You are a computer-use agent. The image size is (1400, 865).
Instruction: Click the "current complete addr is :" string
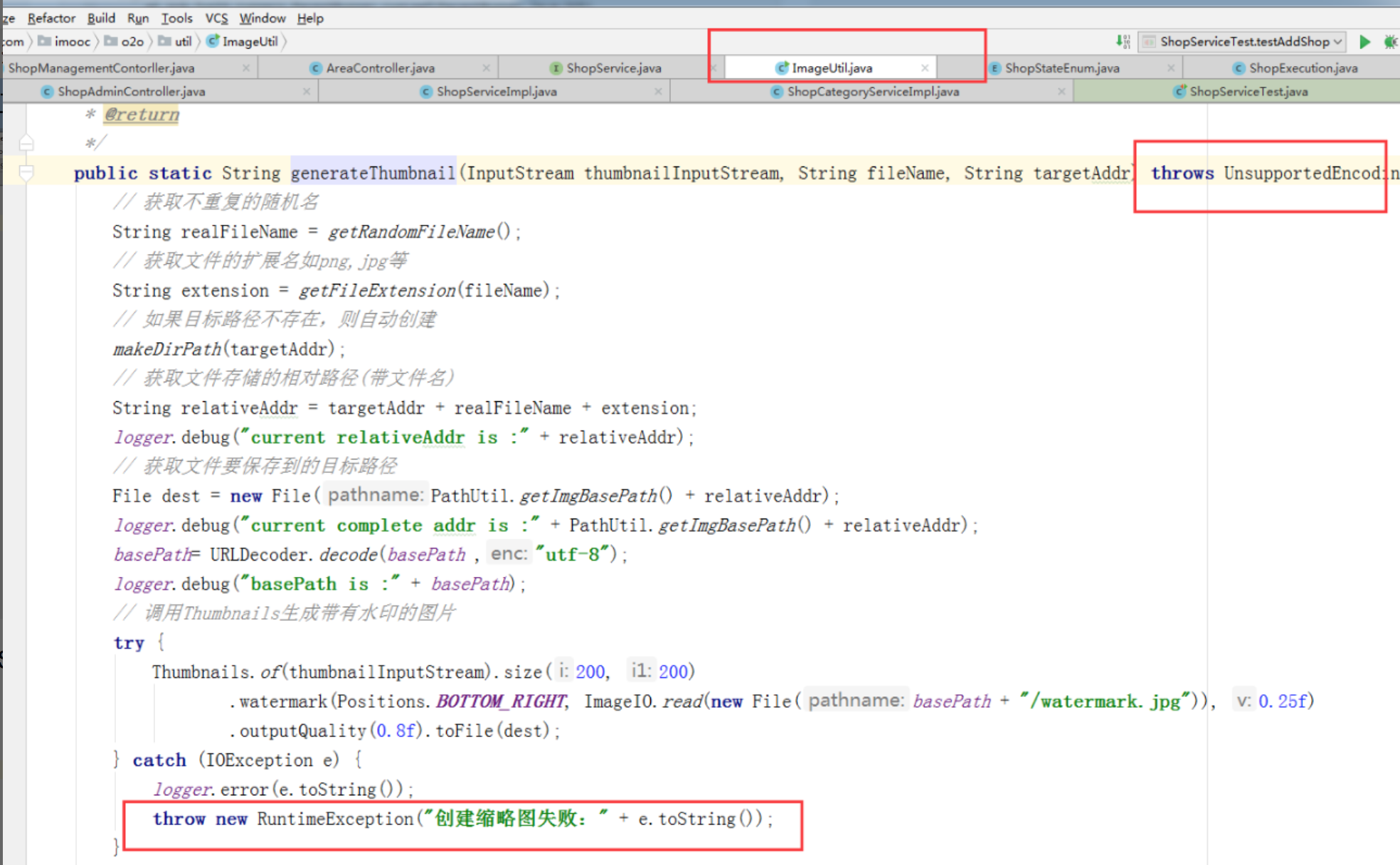[390, 525]
